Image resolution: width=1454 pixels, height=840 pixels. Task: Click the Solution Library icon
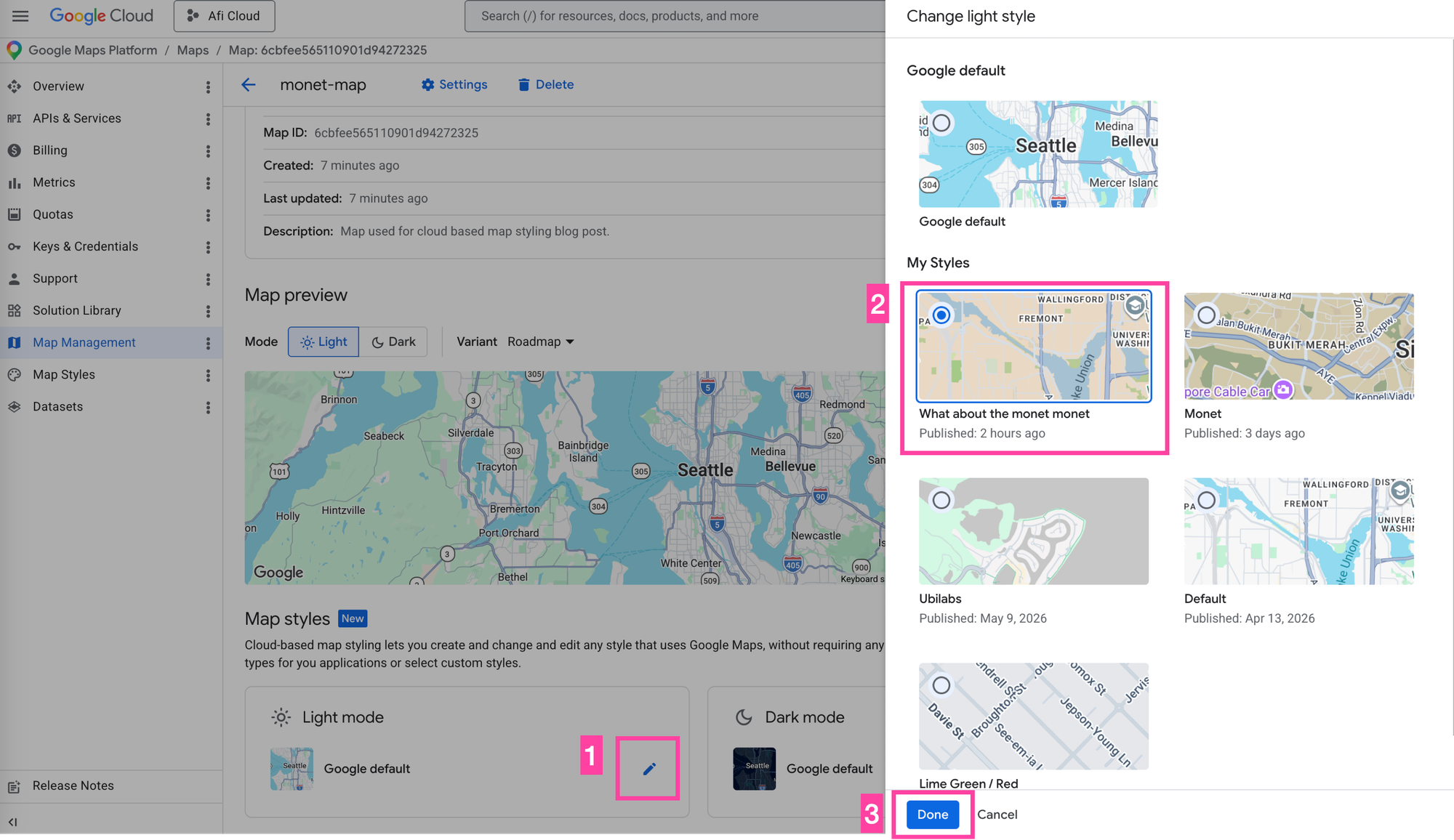[x=15, y=310]
